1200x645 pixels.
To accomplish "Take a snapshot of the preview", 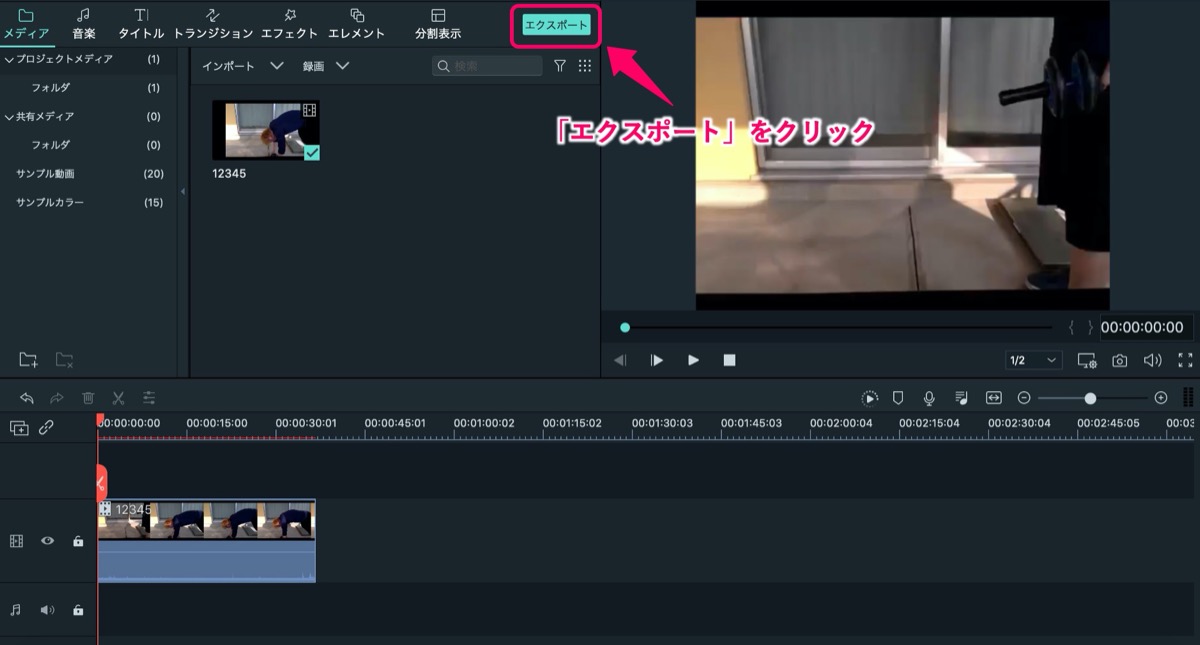I will (1120, 360).
